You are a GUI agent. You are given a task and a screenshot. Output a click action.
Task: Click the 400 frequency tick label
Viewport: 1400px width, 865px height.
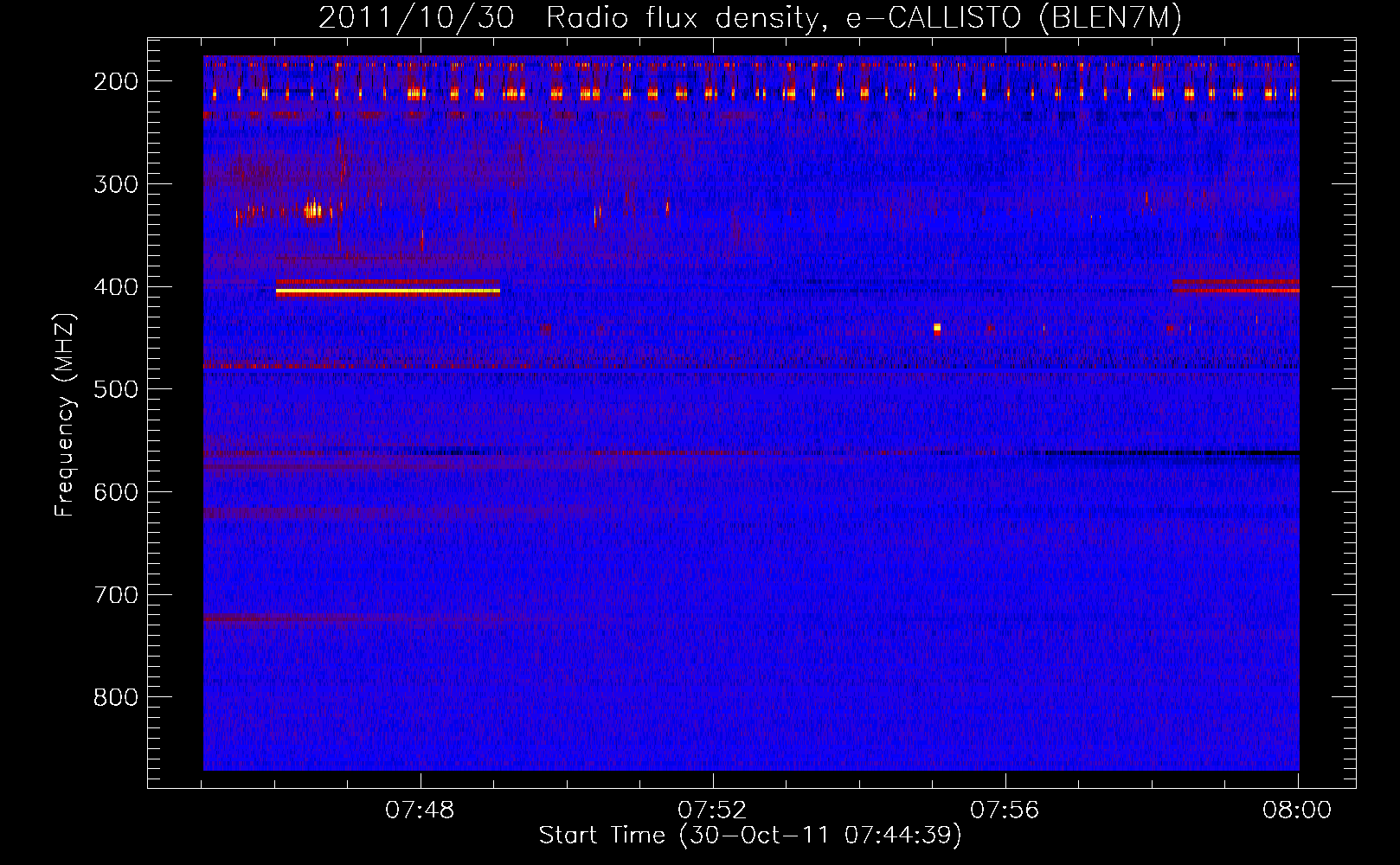coord(116,287)
